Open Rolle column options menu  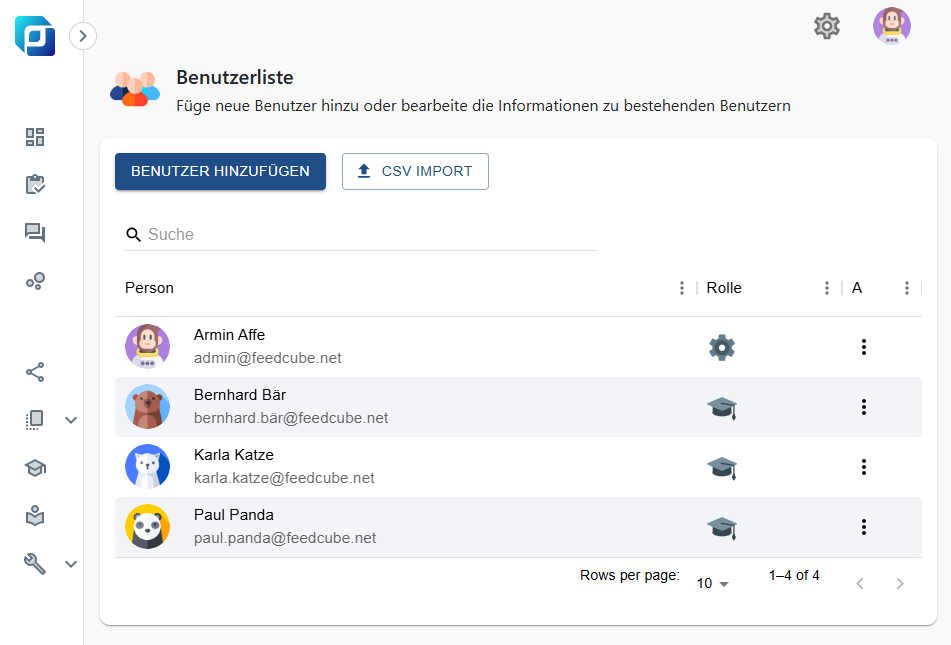point(827,288)
